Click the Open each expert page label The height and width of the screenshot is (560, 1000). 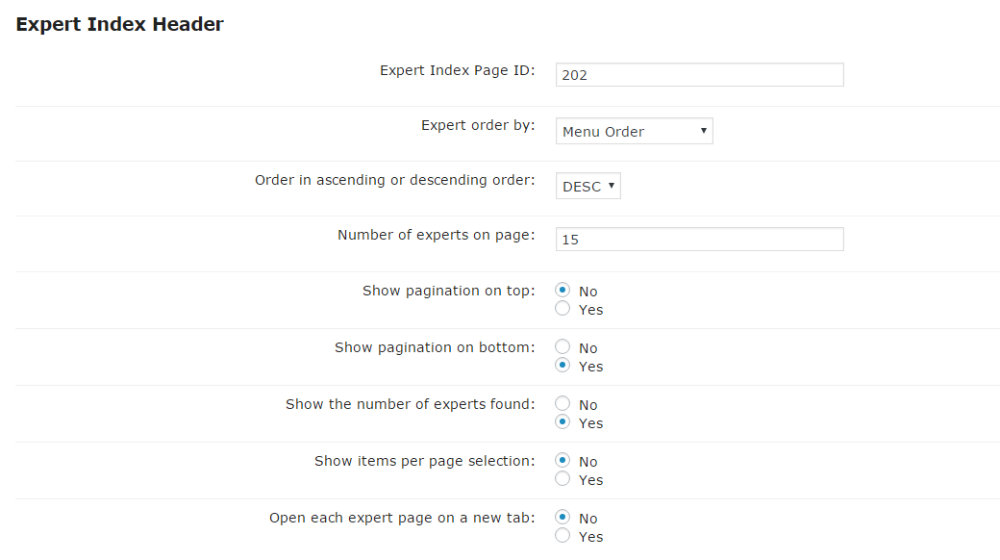(x=402, y=518)
